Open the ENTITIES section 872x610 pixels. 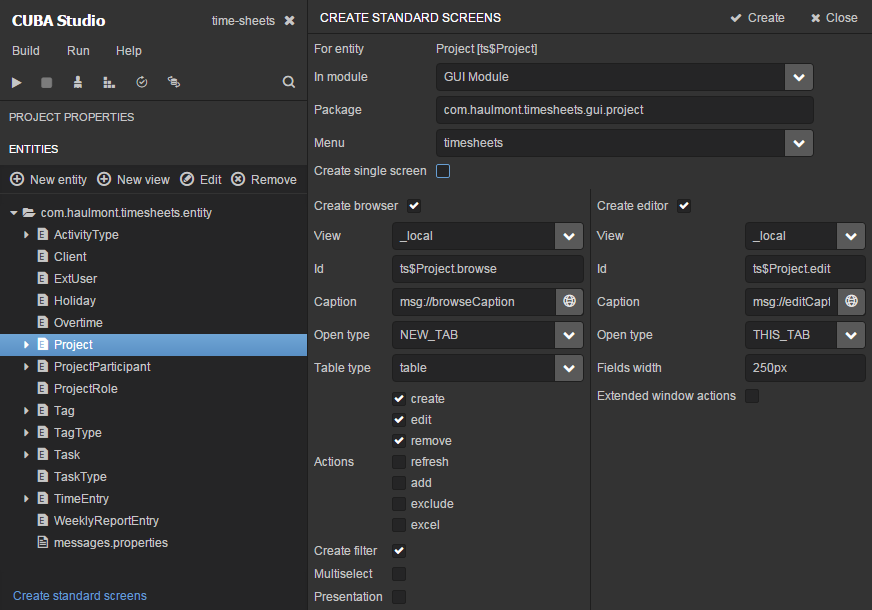(33, 149)
